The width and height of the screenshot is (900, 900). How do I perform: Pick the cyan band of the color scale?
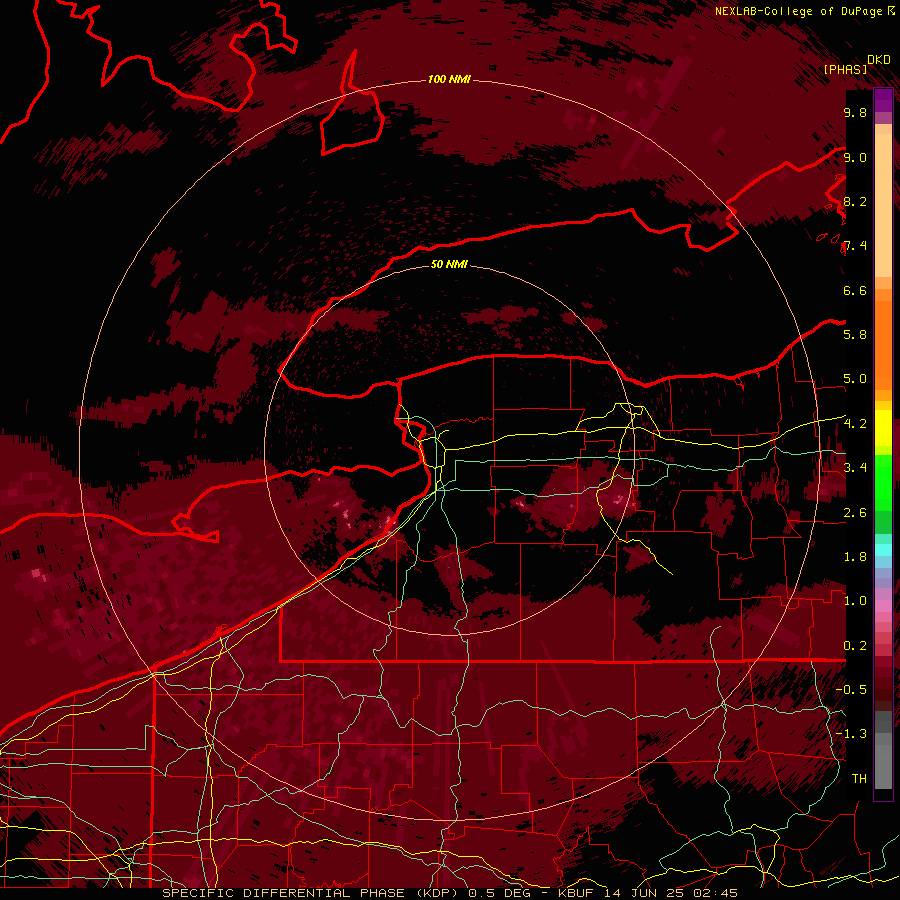(883, 550)
